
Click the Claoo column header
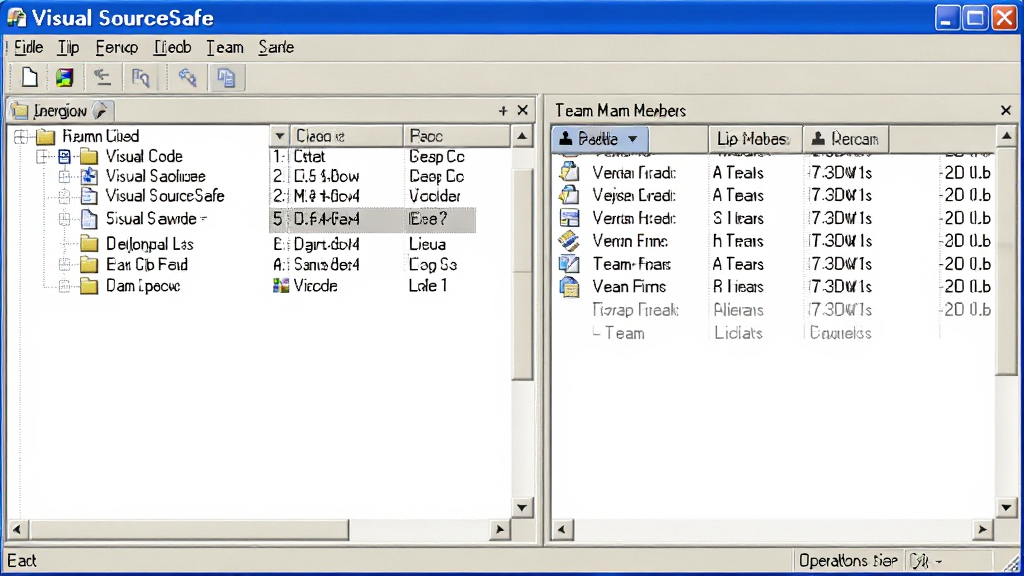coord(346,136)
